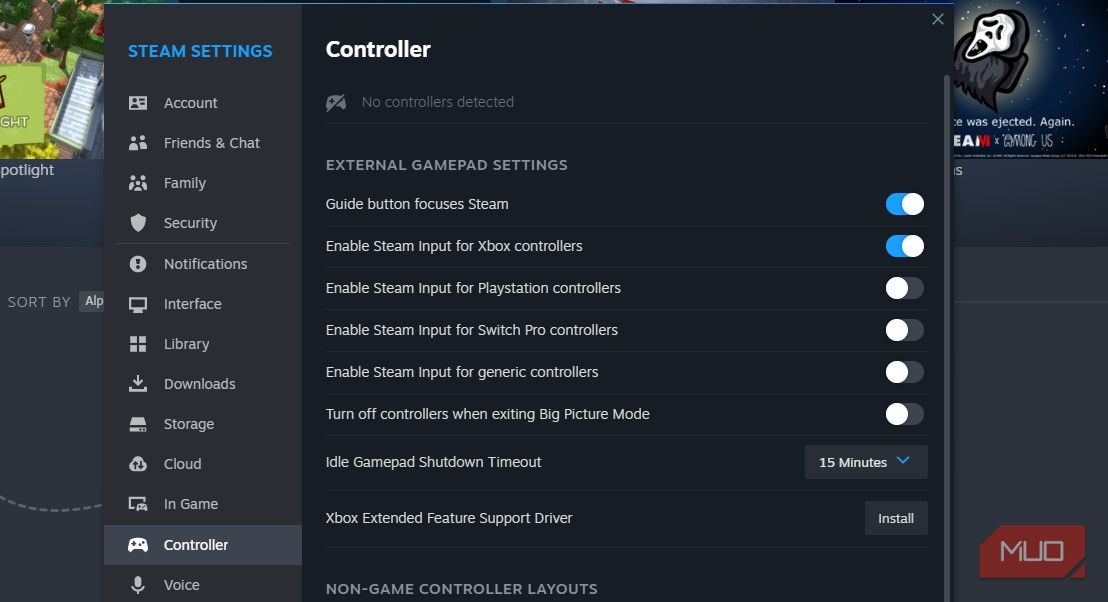This screenshot has width=1108, height=602.
Task: Select the Storage settings entry
Action: [x=188, y=423]
